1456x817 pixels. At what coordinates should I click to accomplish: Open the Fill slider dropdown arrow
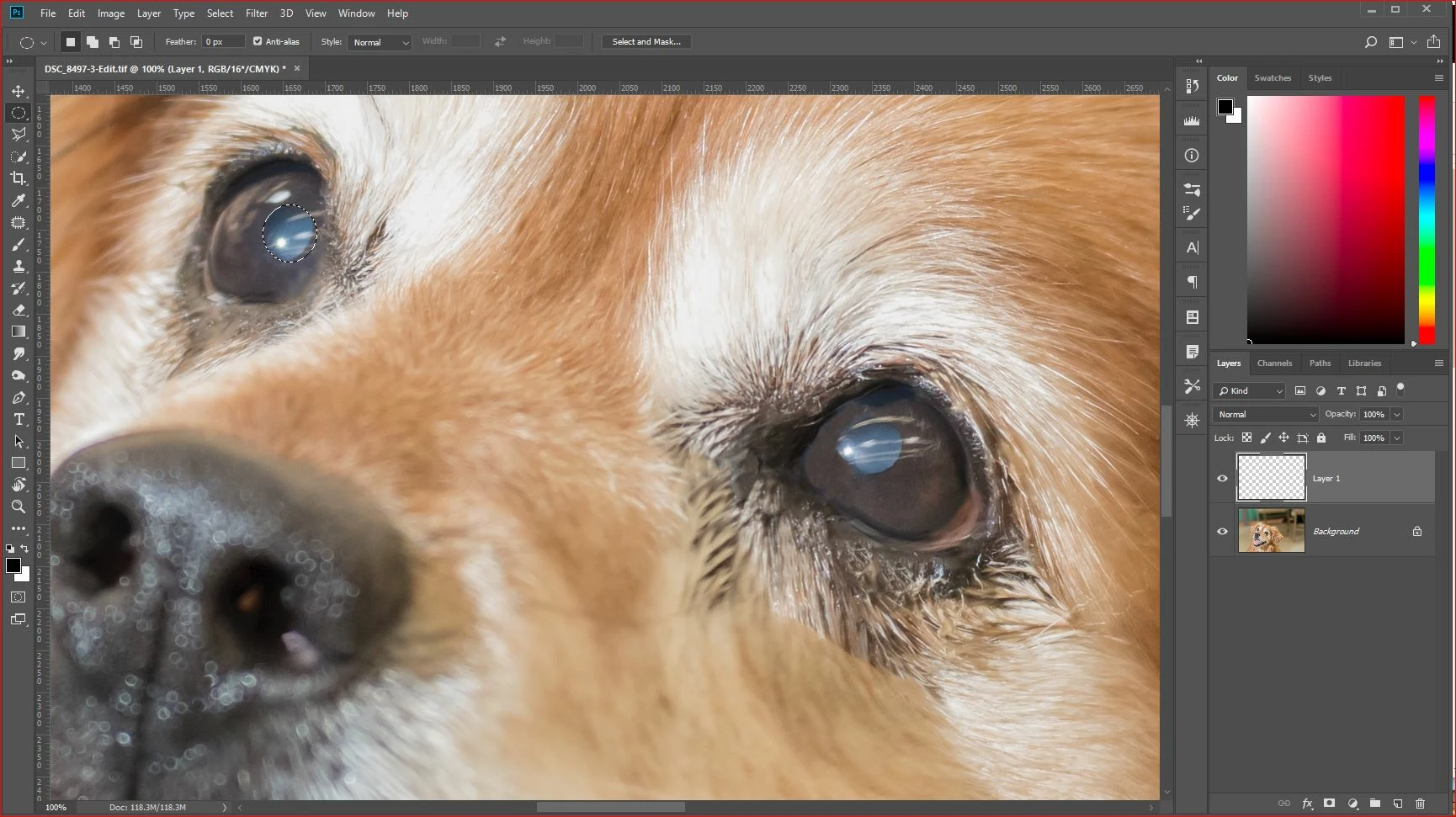1397,438
